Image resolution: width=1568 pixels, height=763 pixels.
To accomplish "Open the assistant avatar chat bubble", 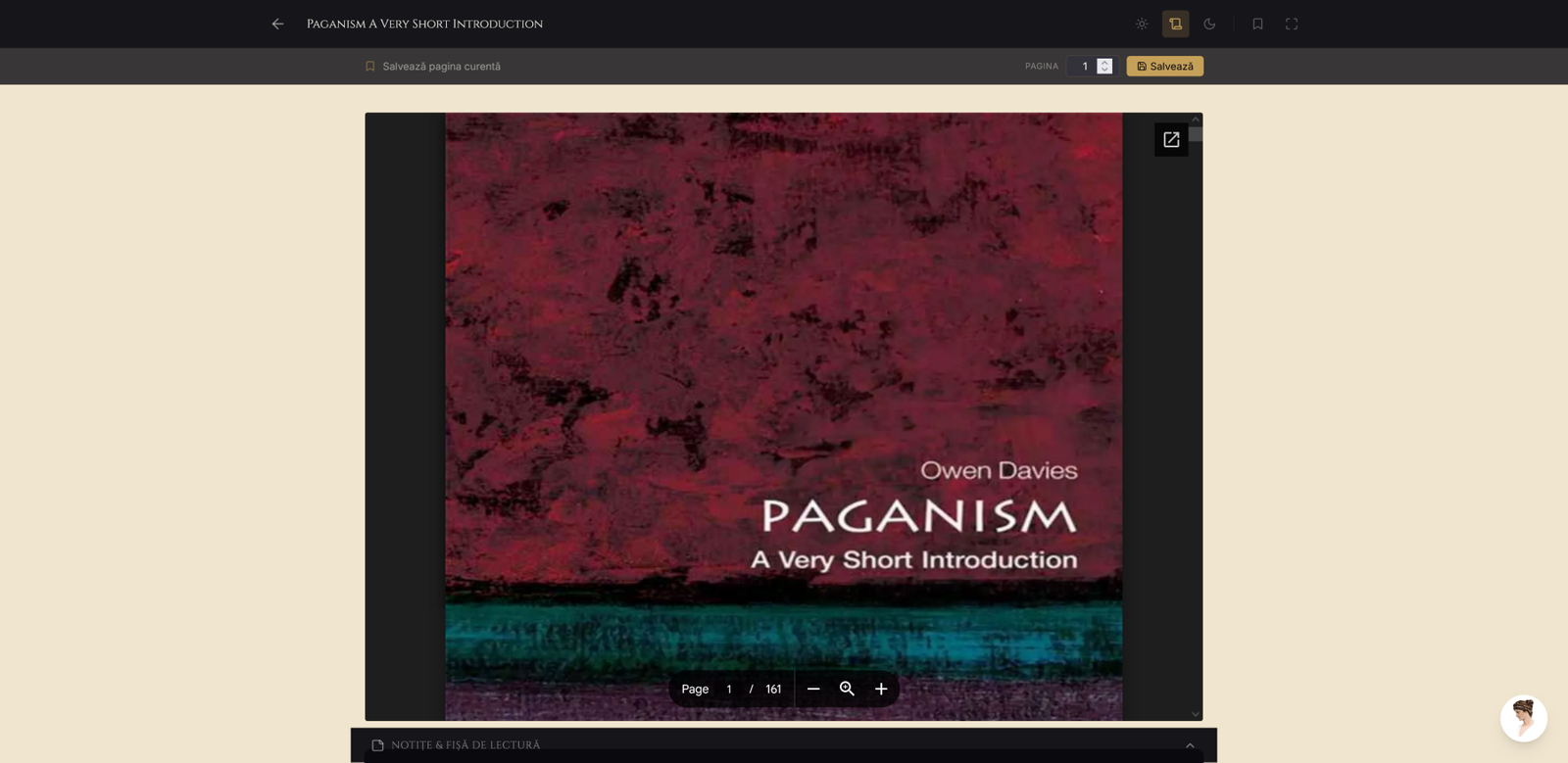I will (x=1523, y=719).
